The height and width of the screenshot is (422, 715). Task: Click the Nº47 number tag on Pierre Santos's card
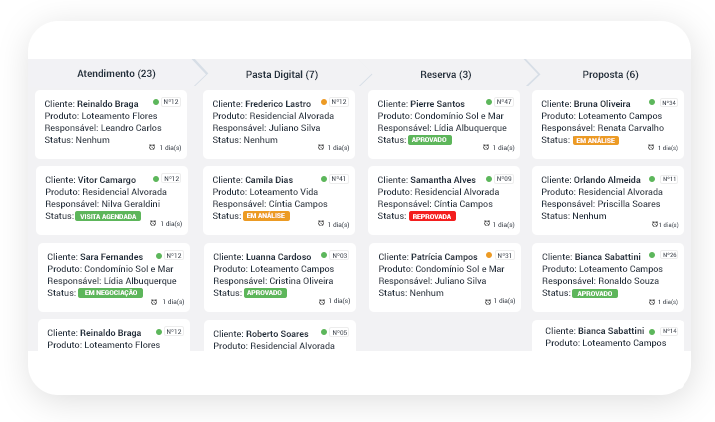coord(505,102)
